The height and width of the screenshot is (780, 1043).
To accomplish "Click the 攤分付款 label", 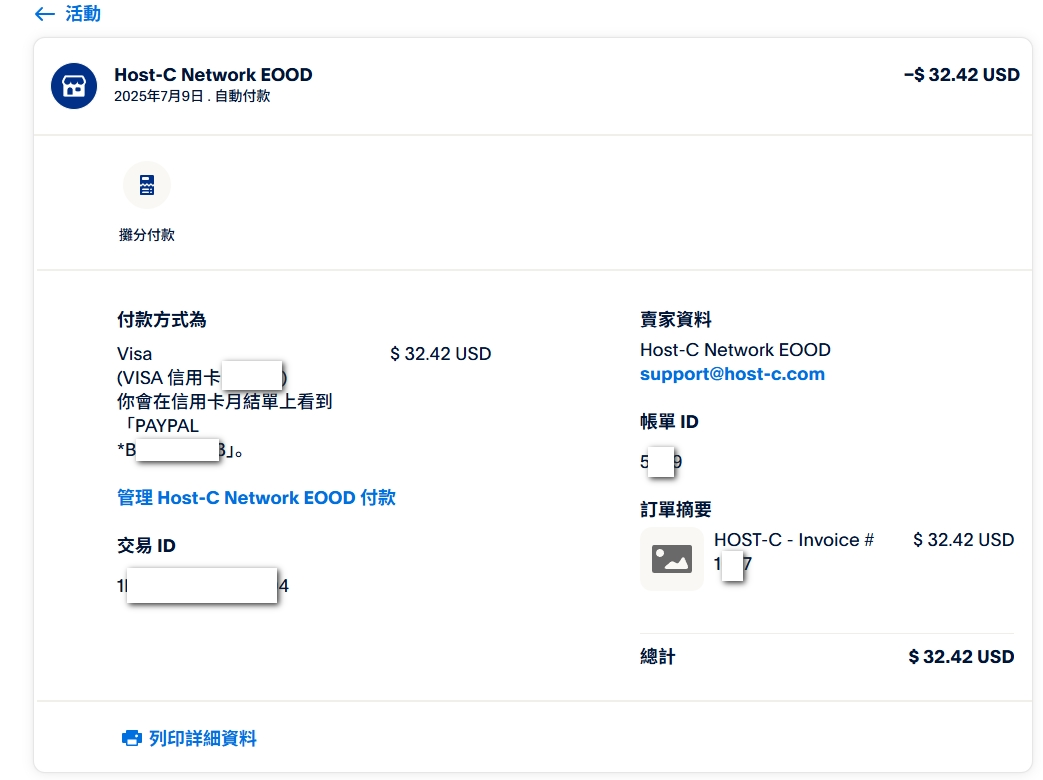I will (x=147, y=235).
